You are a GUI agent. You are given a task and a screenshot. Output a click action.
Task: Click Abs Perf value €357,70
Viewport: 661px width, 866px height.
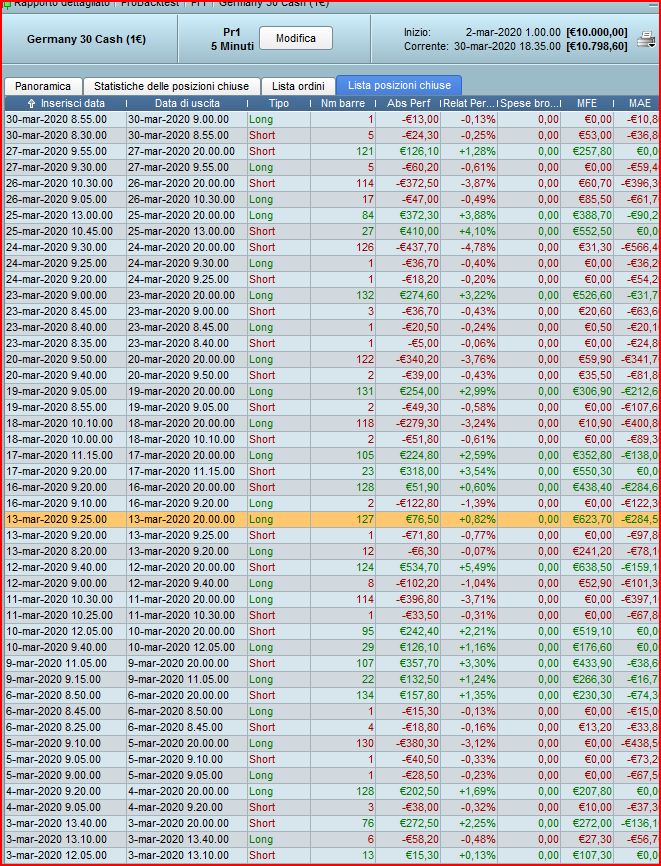point(419,664)
